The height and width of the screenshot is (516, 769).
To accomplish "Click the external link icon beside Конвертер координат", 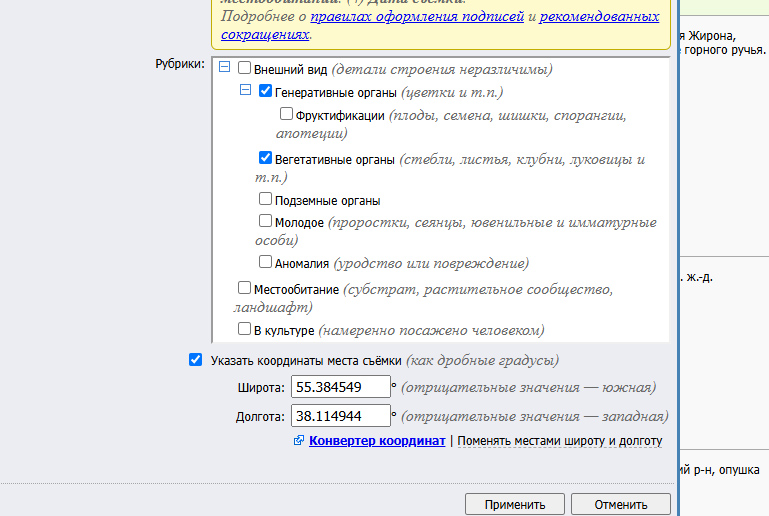I will (299, 441).
